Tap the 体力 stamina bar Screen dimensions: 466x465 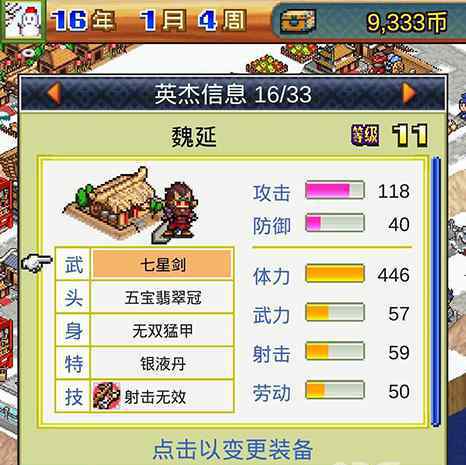tap(335, 274)
